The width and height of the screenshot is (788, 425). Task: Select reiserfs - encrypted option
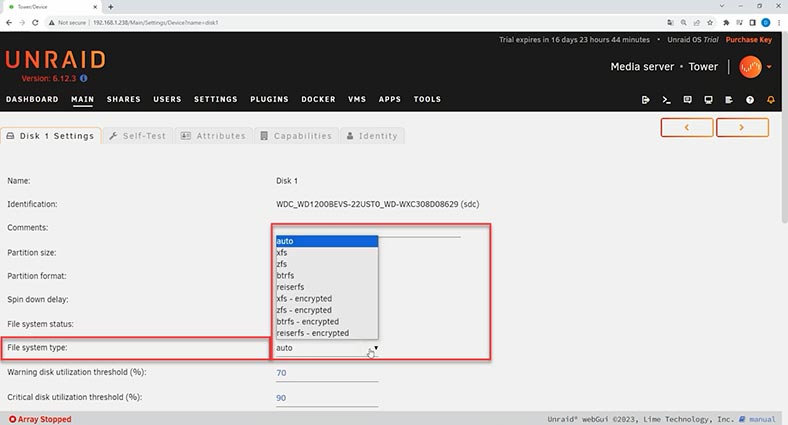[x=327, y=334]
